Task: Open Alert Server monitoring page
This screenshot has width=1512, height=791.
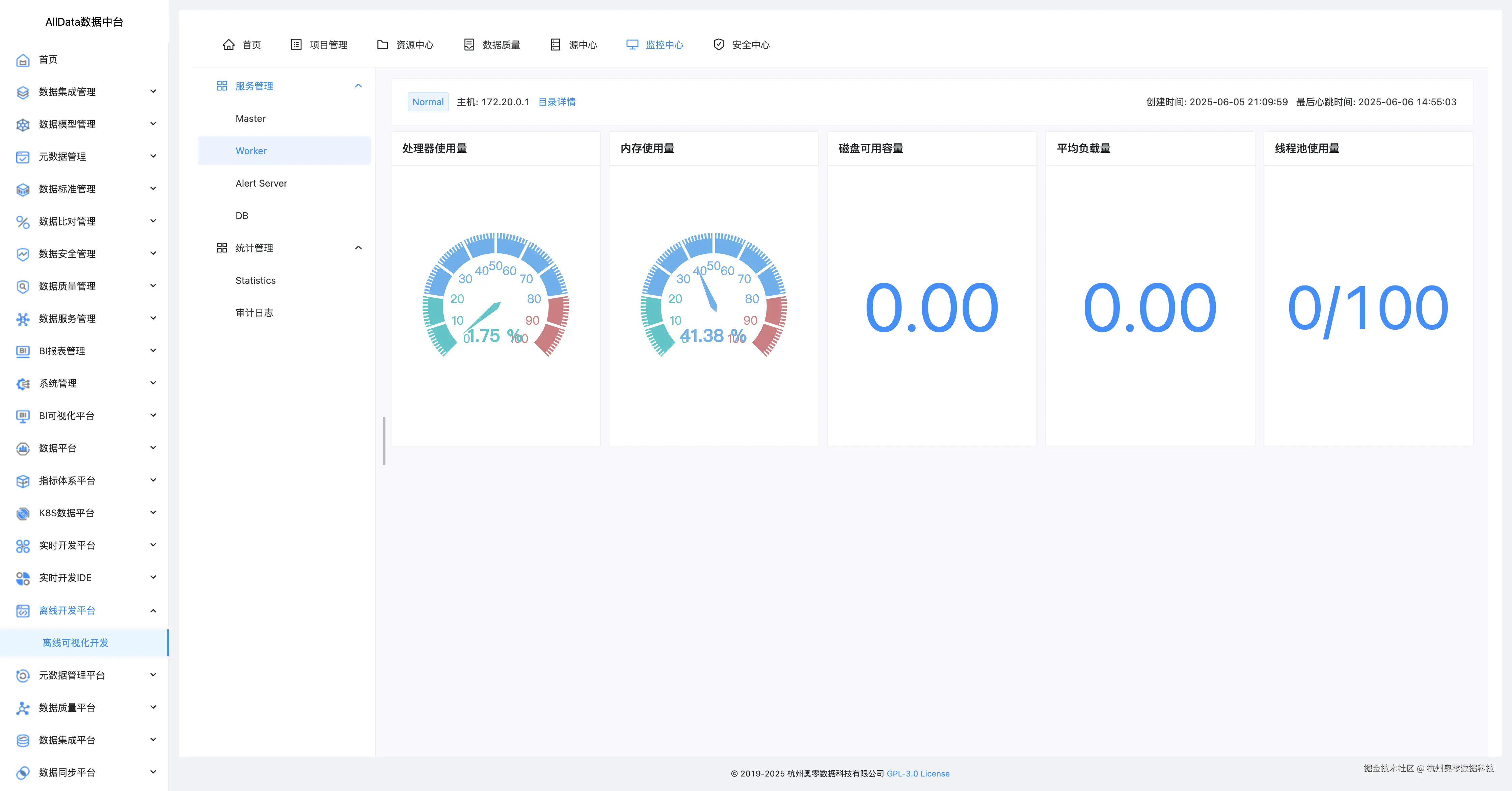Action: [261, 183]
